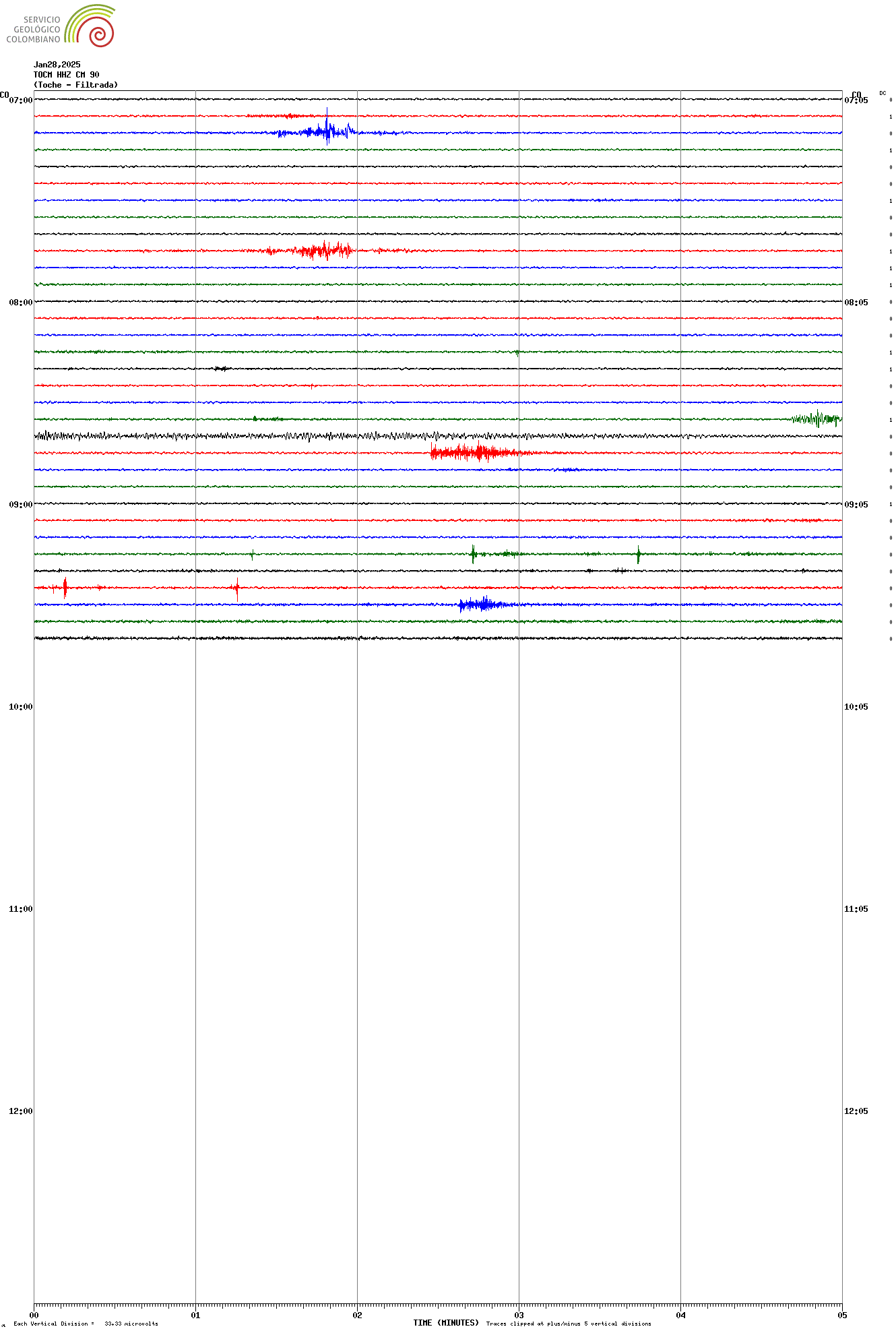
Task: Select the 09:00 left time label
Action: tap(20, 505)
